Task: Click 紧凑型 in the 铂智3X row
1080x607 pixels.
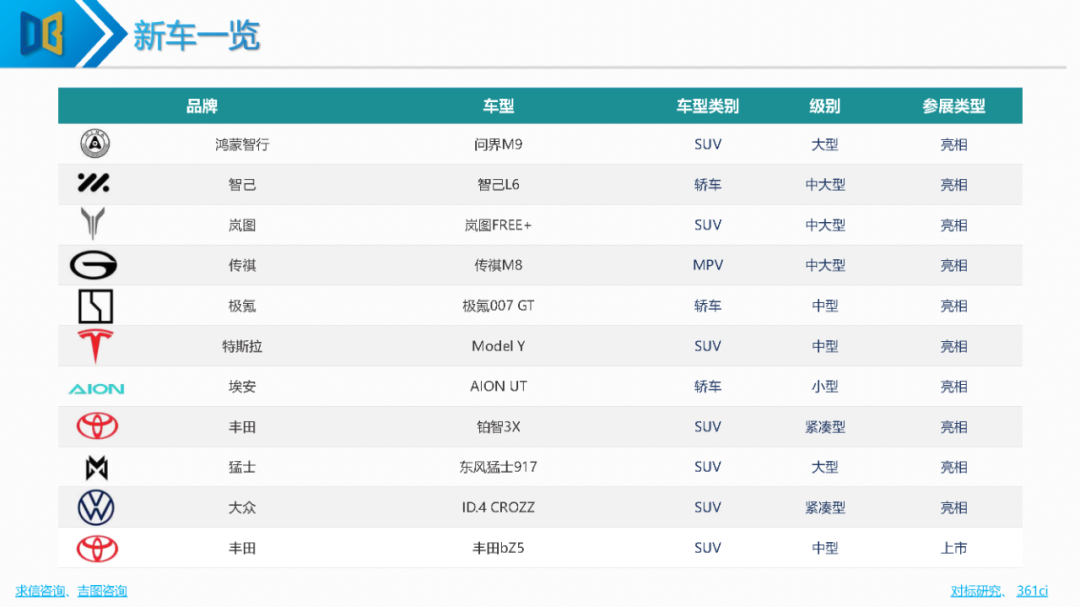Action: click(x=824, y=427)
